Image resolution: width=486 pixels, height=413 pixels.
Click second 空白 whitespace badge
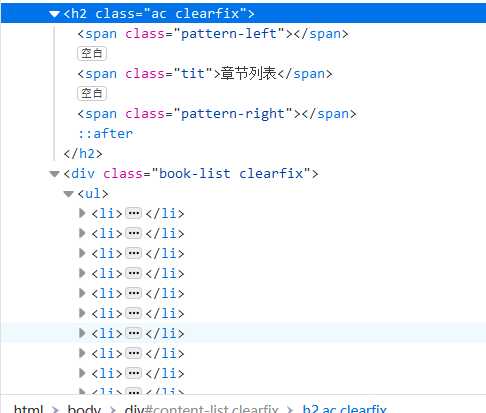(92, 93)
